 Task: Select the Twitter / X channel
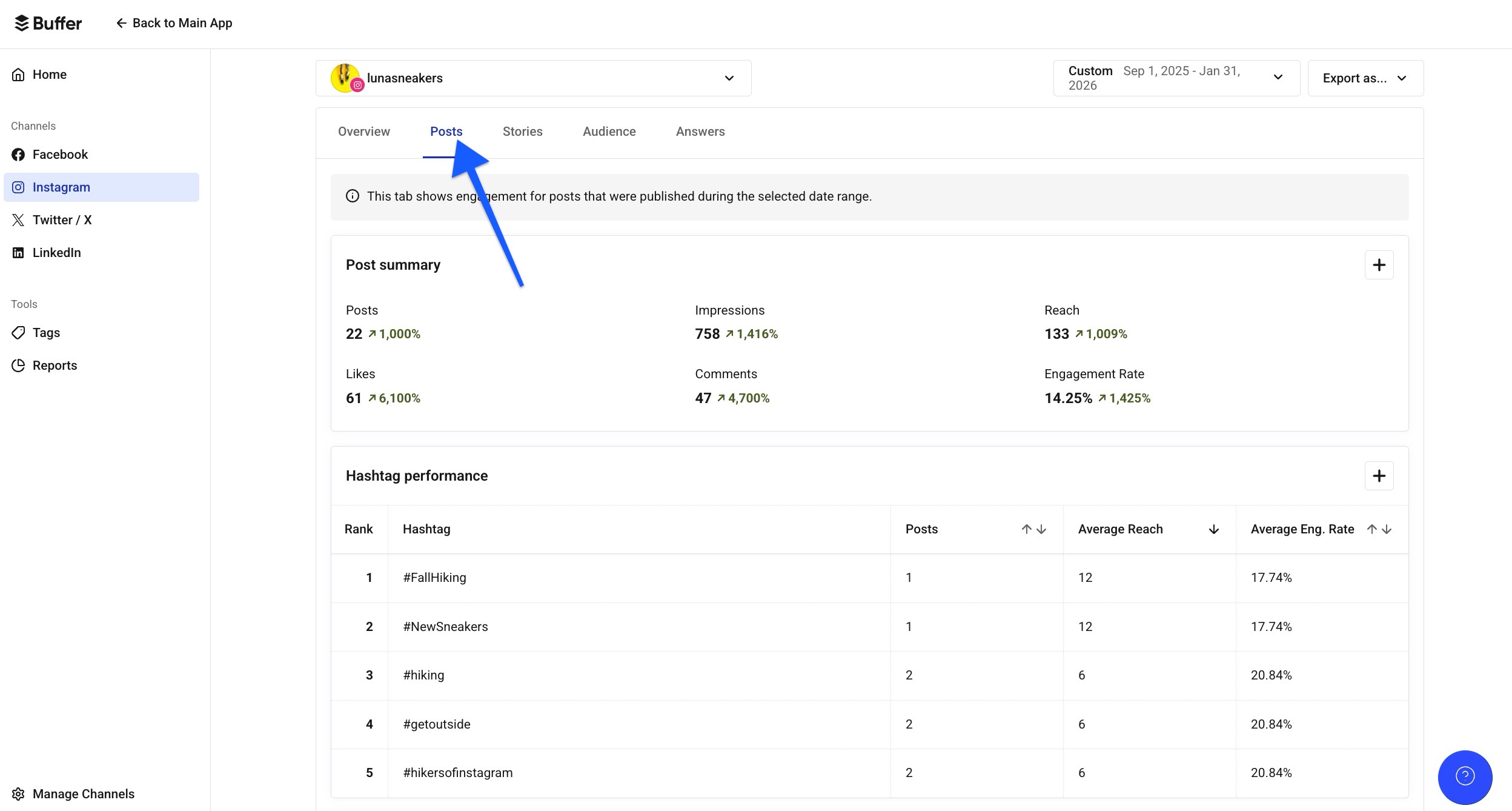pyautogui.click(x=101, y=220)
